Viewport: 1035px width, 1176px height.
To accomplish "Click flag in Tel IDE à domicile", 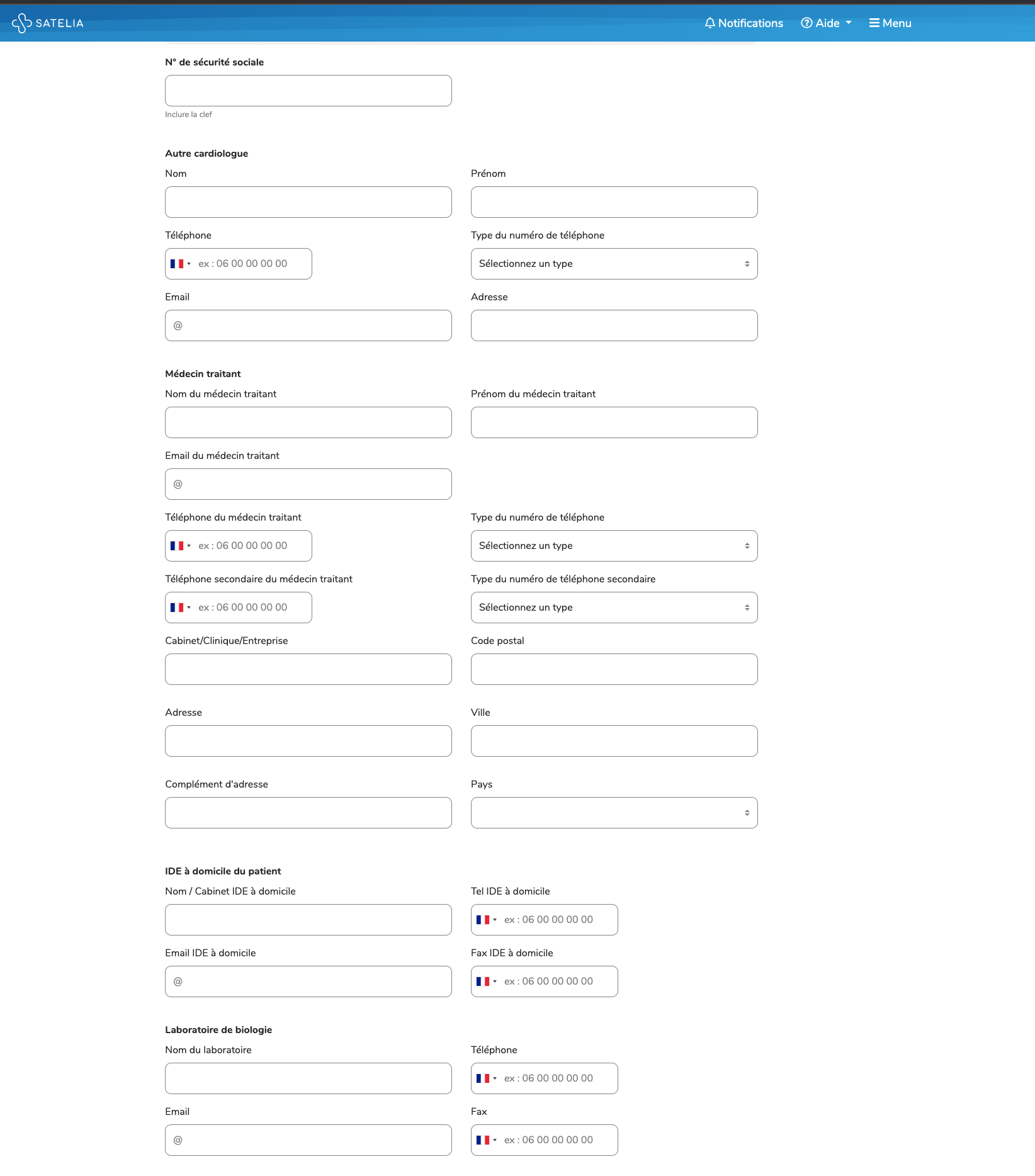I will coord(483,920).
